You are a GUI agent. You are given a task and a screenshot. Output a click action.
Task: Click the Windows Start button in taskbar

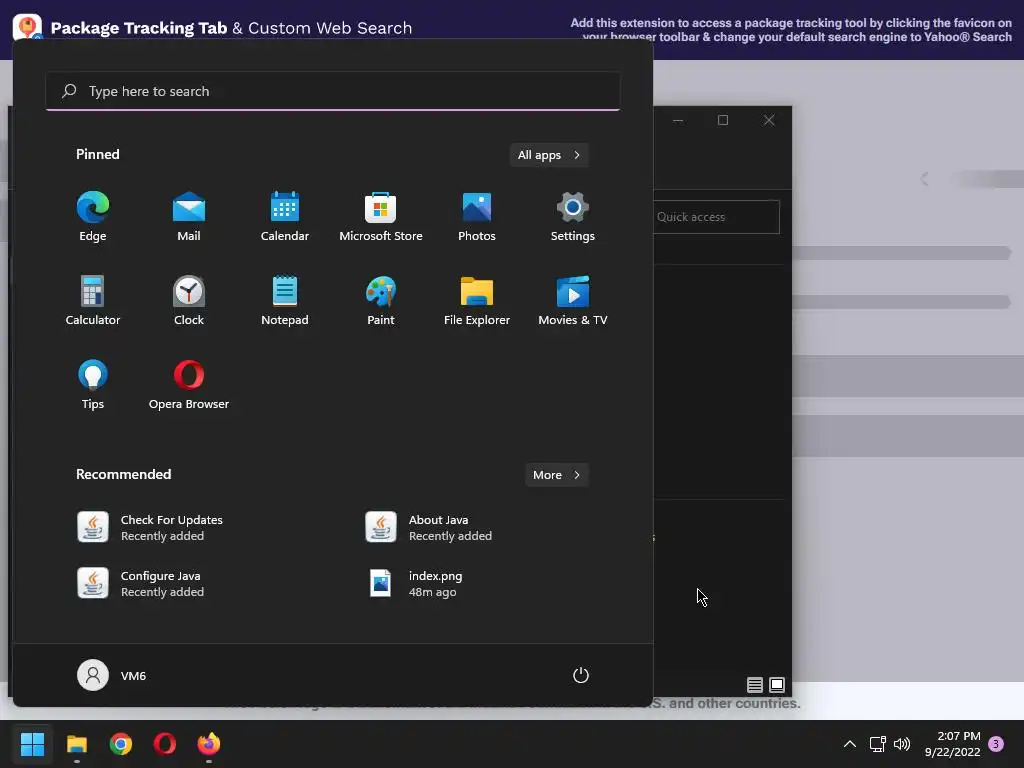tap(33, 744)
